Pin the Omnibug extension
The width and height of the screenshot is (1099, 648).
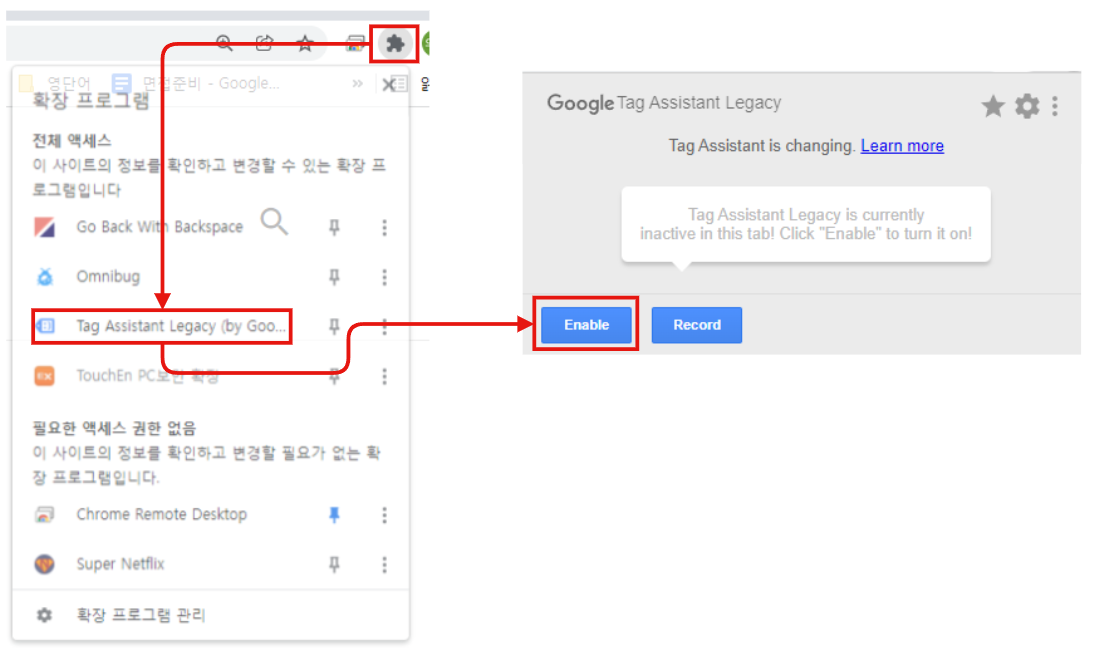click(x=334, y=277)
